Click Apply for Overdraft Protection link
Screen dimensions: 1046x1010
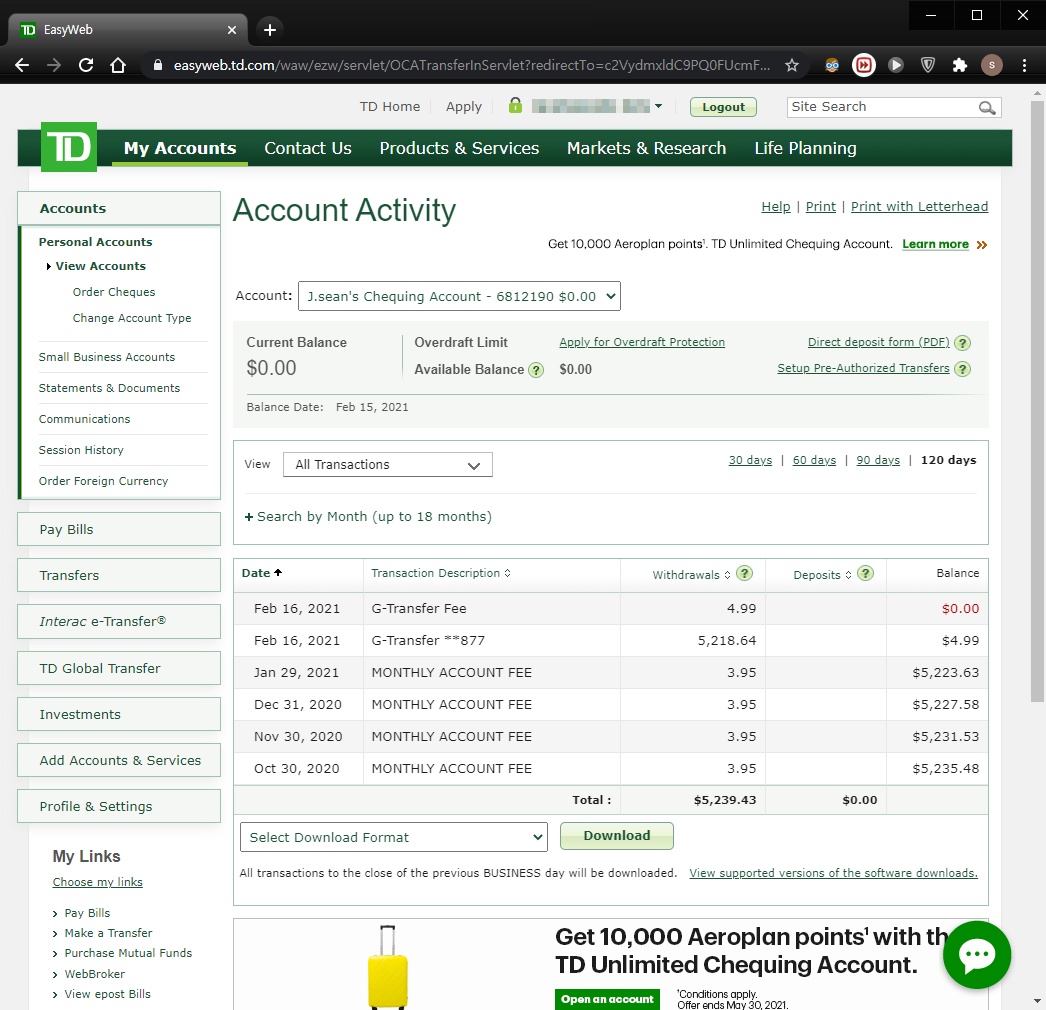pos(642,342)
